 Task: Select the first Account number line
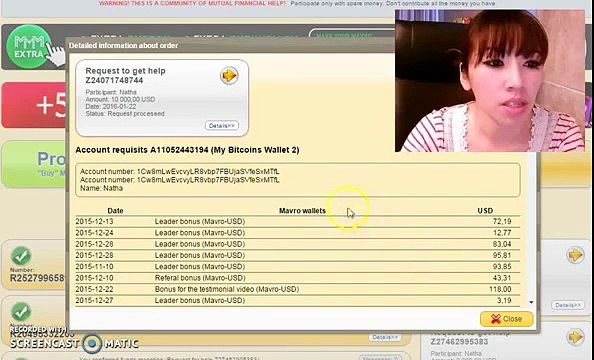[180, 172]
